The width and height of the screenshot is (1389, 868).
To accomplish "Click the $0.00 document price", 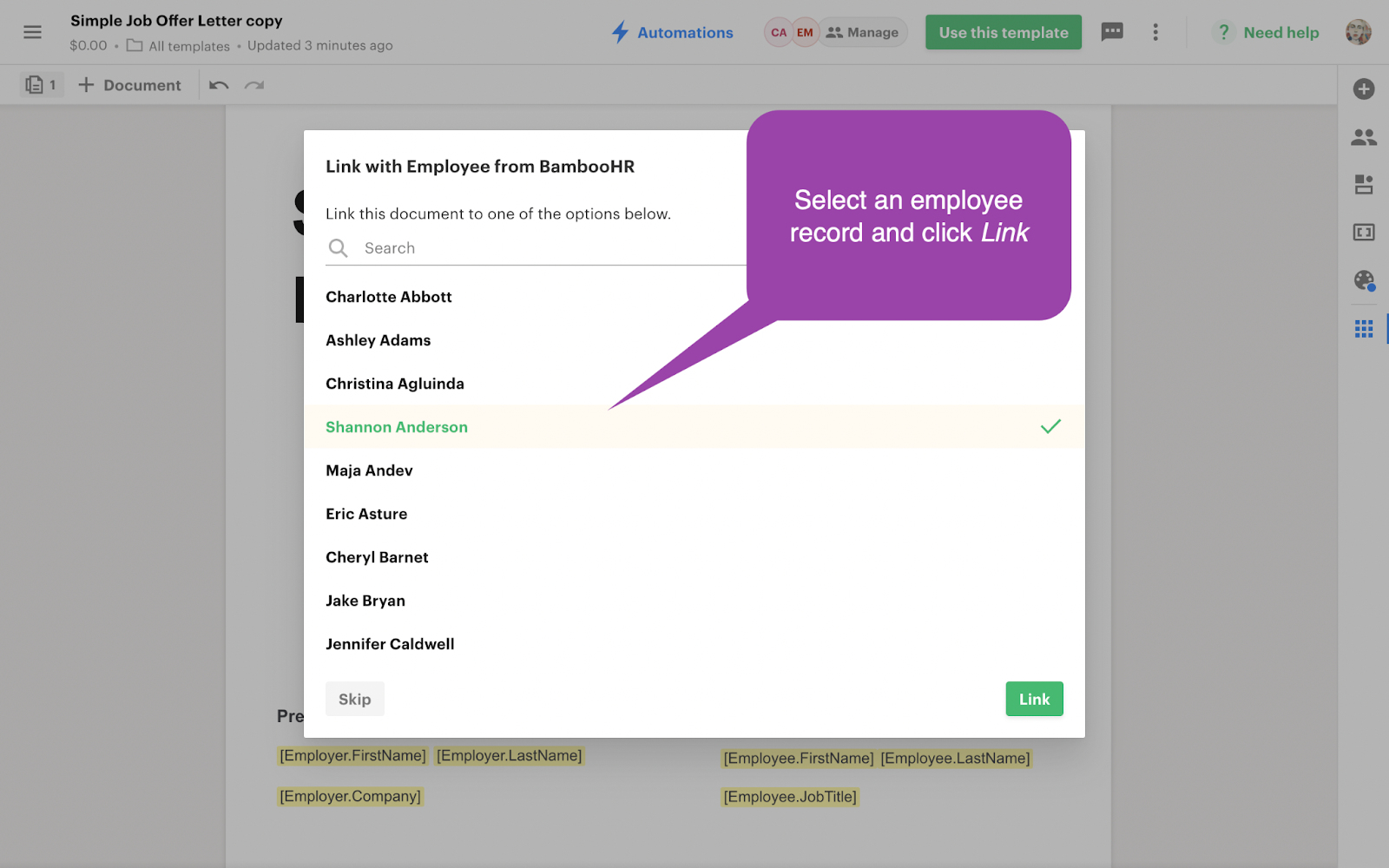I will click(x=89, y=46).
